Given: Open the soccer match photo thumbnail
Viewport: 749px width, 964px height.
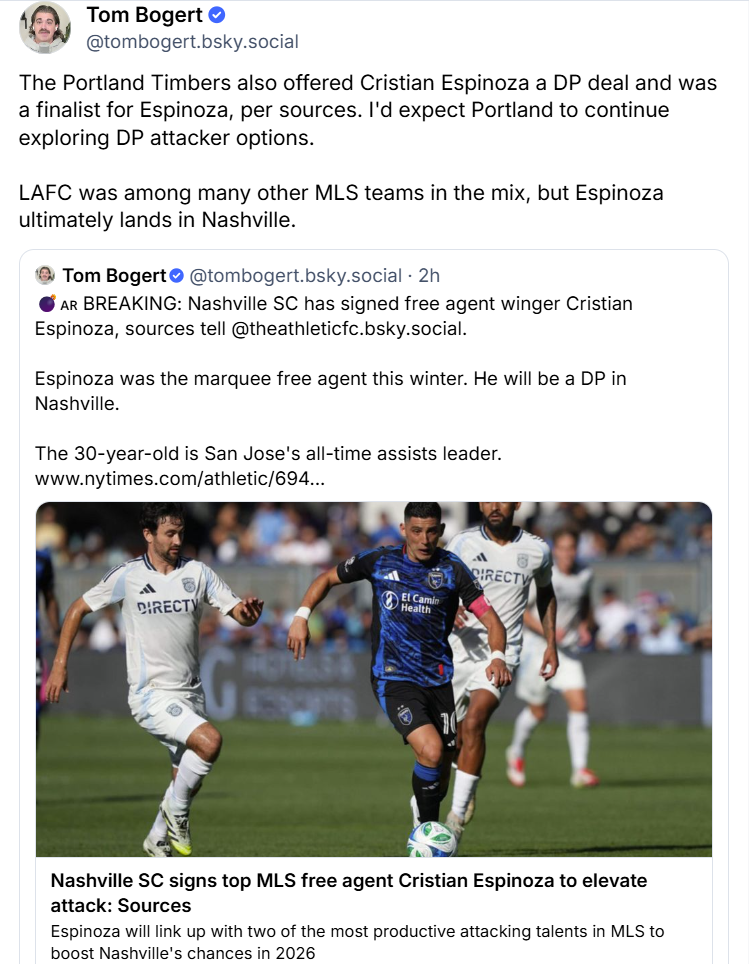Looking at the screenshot, I should [x=374, y=679].
